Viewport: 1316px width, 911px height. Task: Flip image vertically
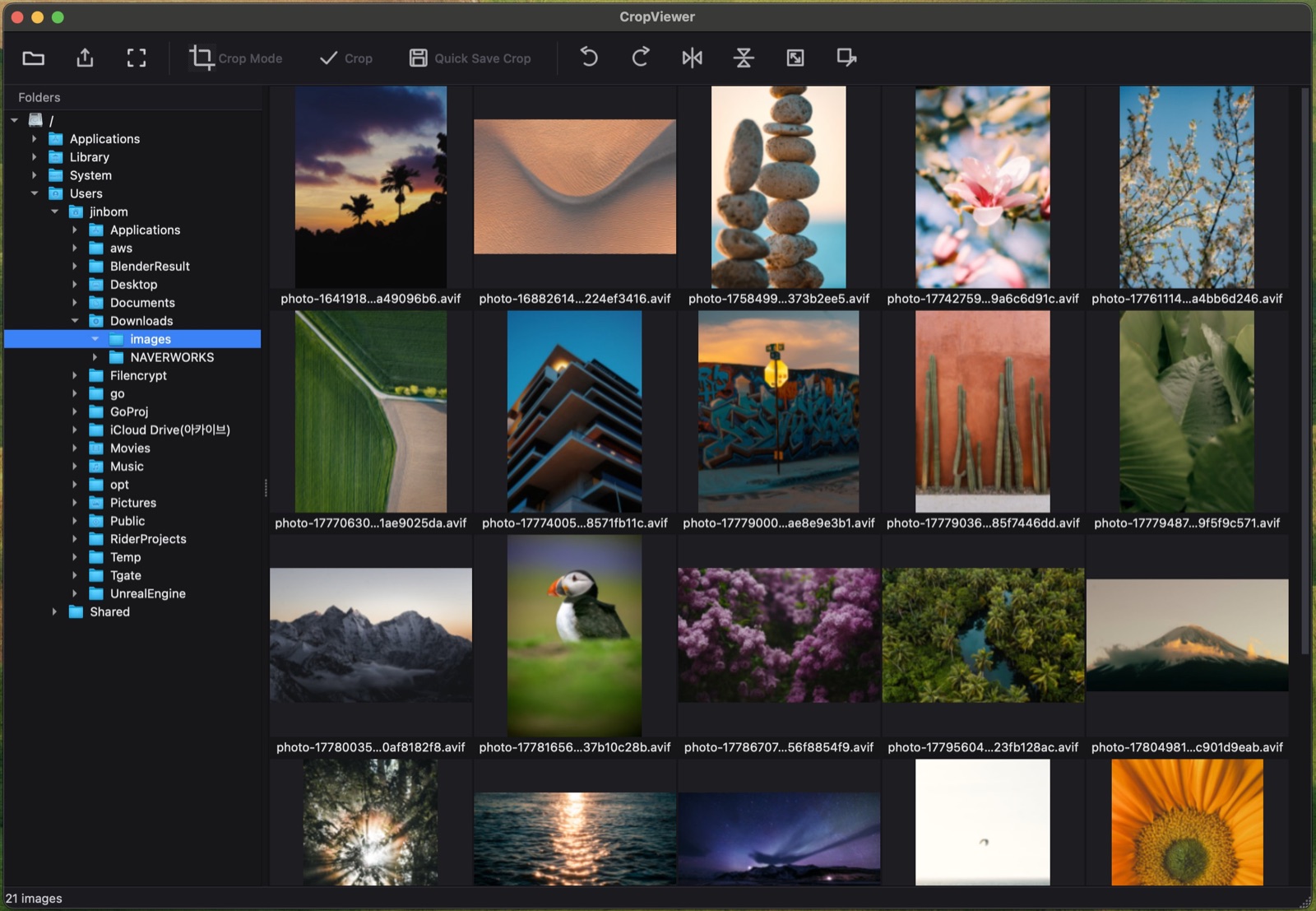click(744, 58)
